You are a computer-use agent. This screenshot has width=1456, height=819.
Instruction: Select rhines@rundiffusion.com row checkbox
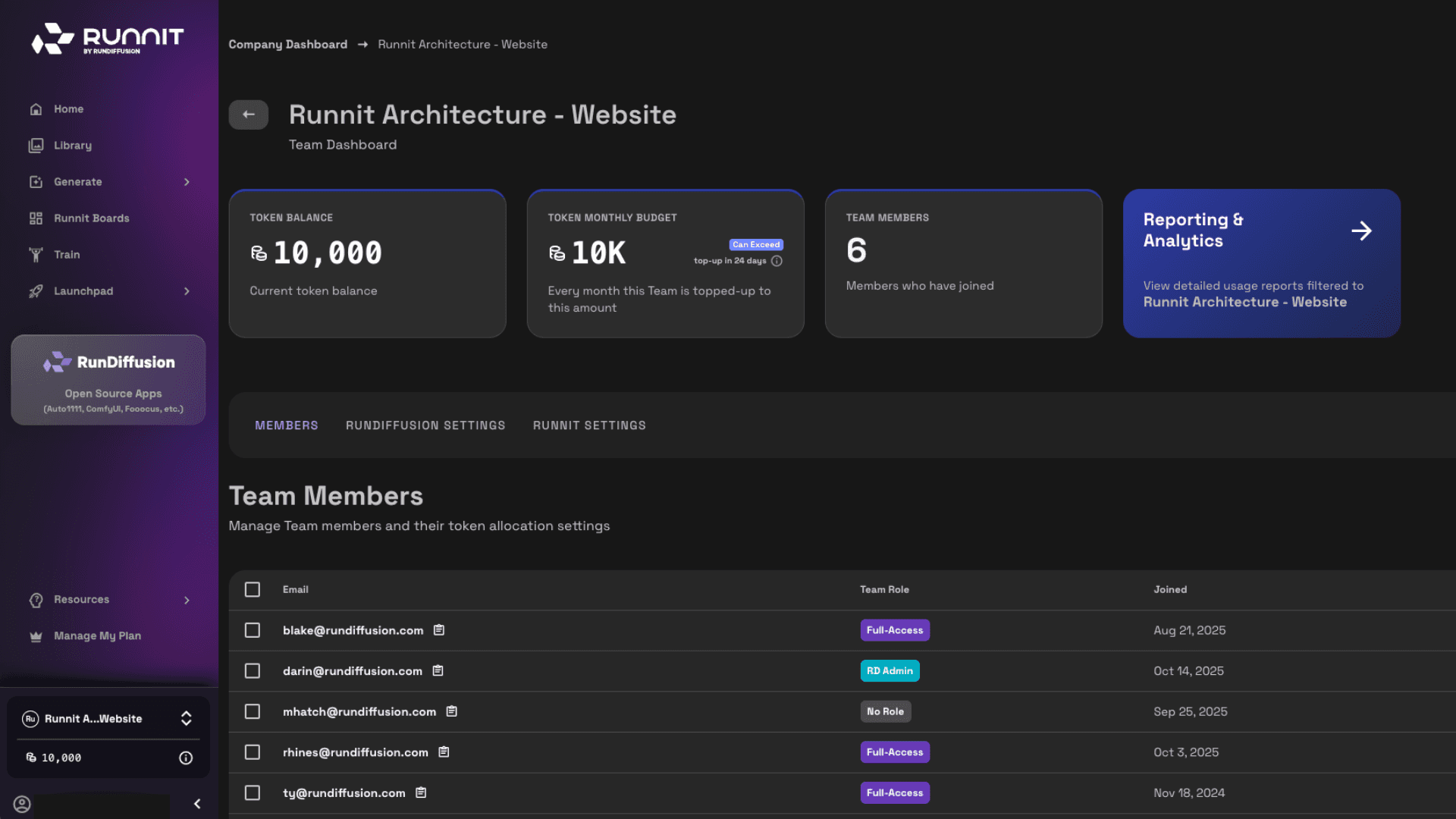click(x=253, y=752)
